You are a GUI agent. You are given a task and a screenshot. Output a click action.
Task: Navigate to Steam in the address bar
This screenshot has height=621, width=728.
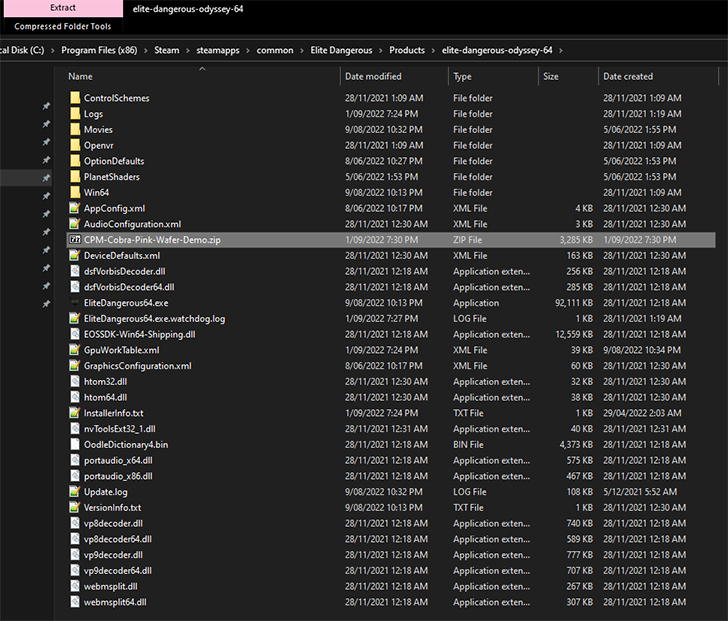click(167, 50)
